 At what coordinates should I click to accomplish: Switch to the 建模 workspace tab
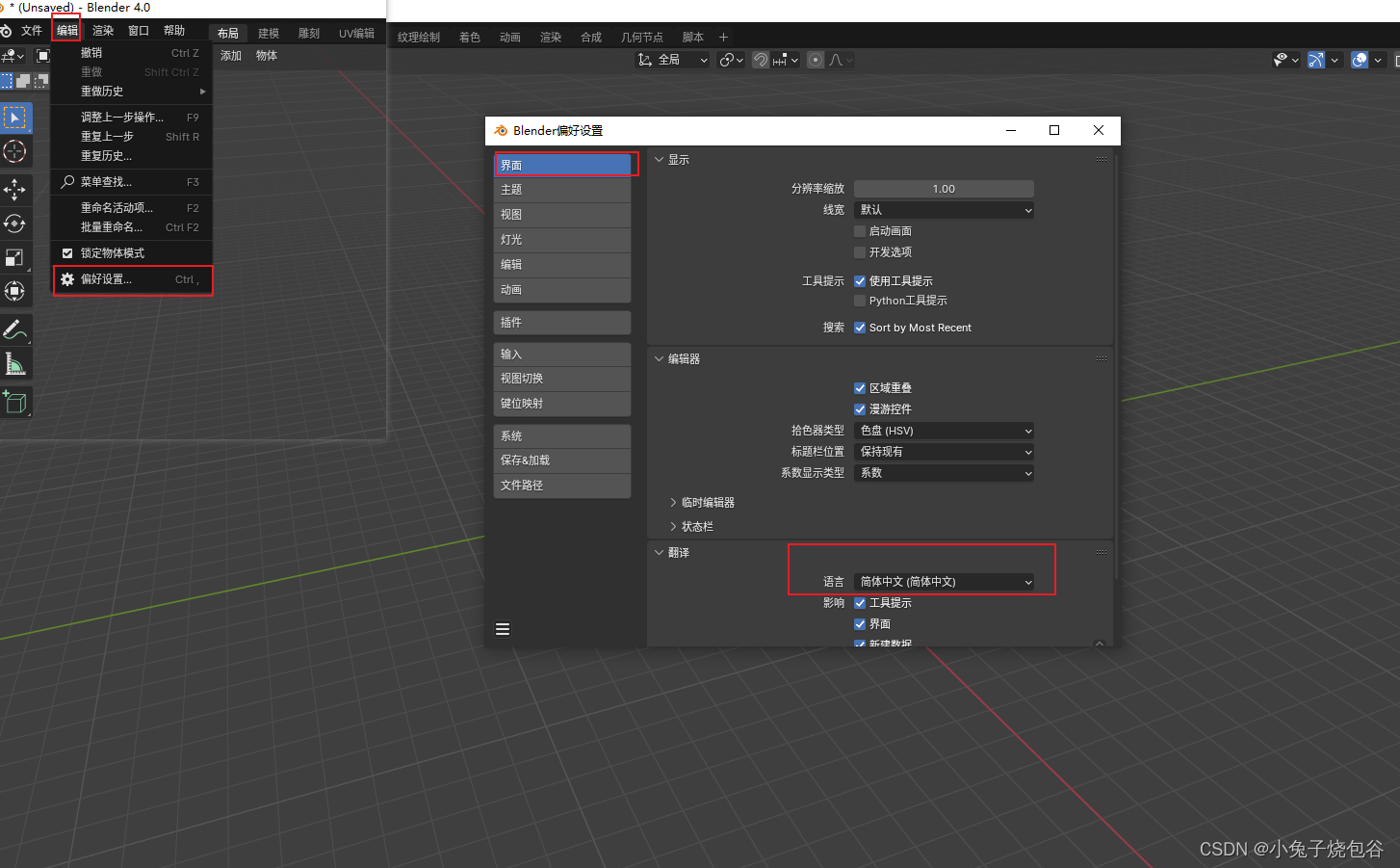pos(269,34)
